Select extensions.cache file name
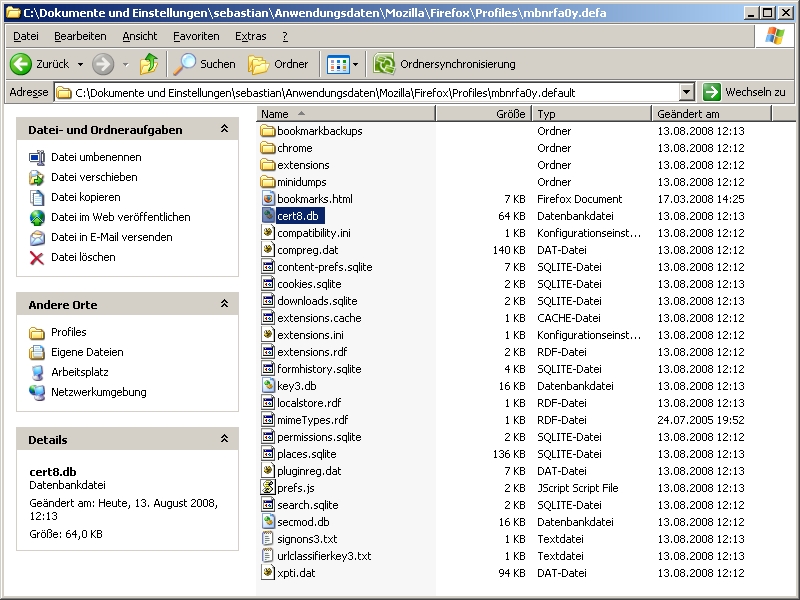Screen dimensions: 800x600 pyautogui.click(x=319, y=318)
